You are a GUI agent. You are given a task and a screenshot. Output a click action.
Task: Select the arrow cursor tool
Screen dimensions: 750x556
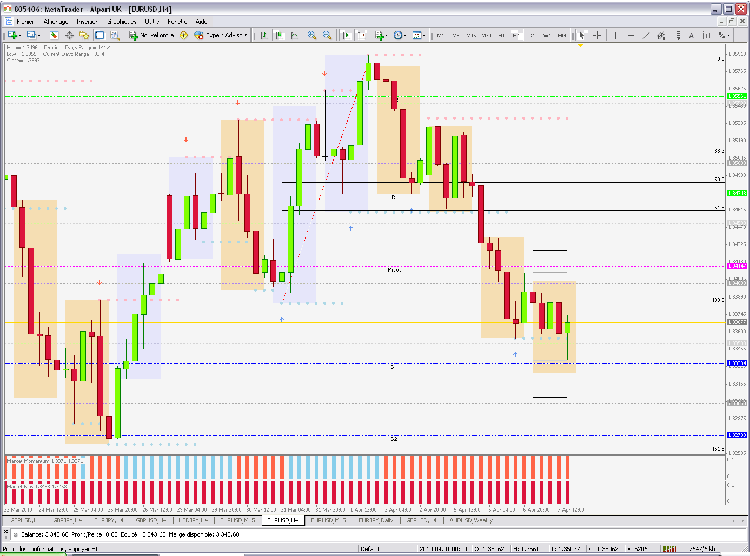(x=582, y=35)
